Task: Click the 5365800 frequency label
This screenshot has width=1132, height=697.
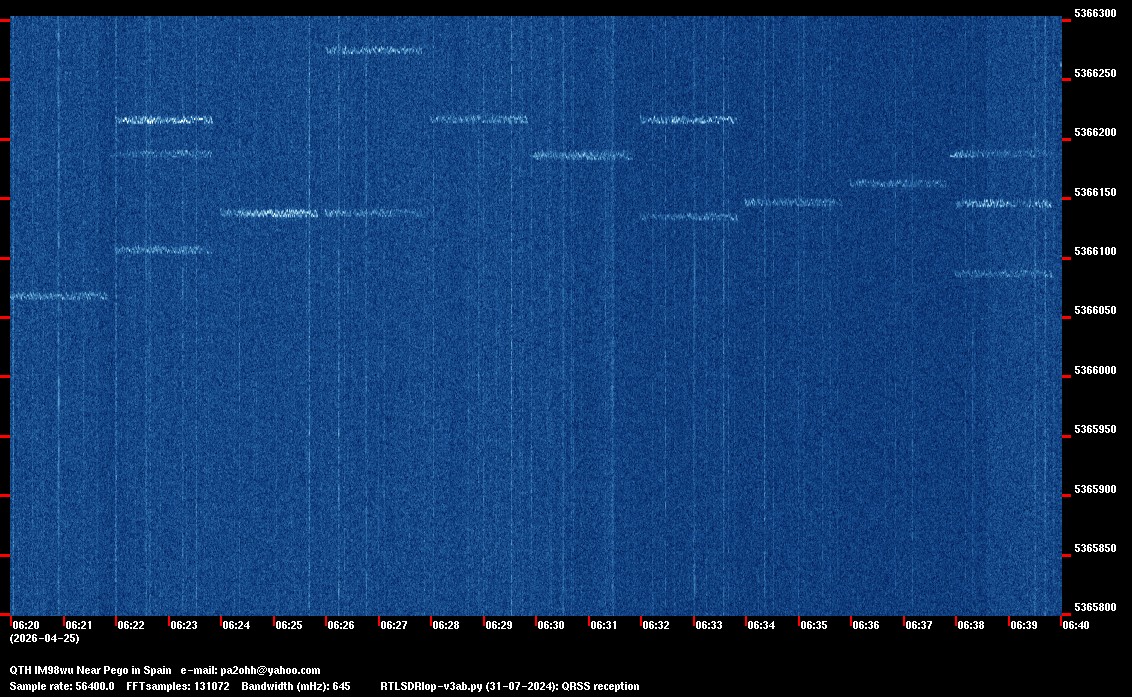Action: pos(1094,608)
